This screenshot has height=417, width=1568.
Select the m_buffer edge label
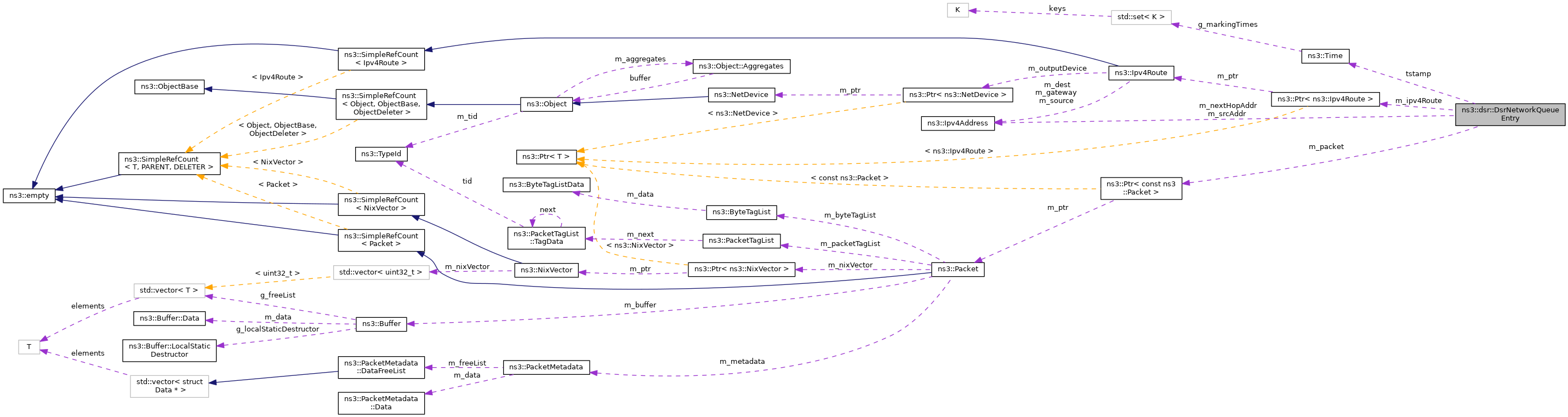(640, 305)
